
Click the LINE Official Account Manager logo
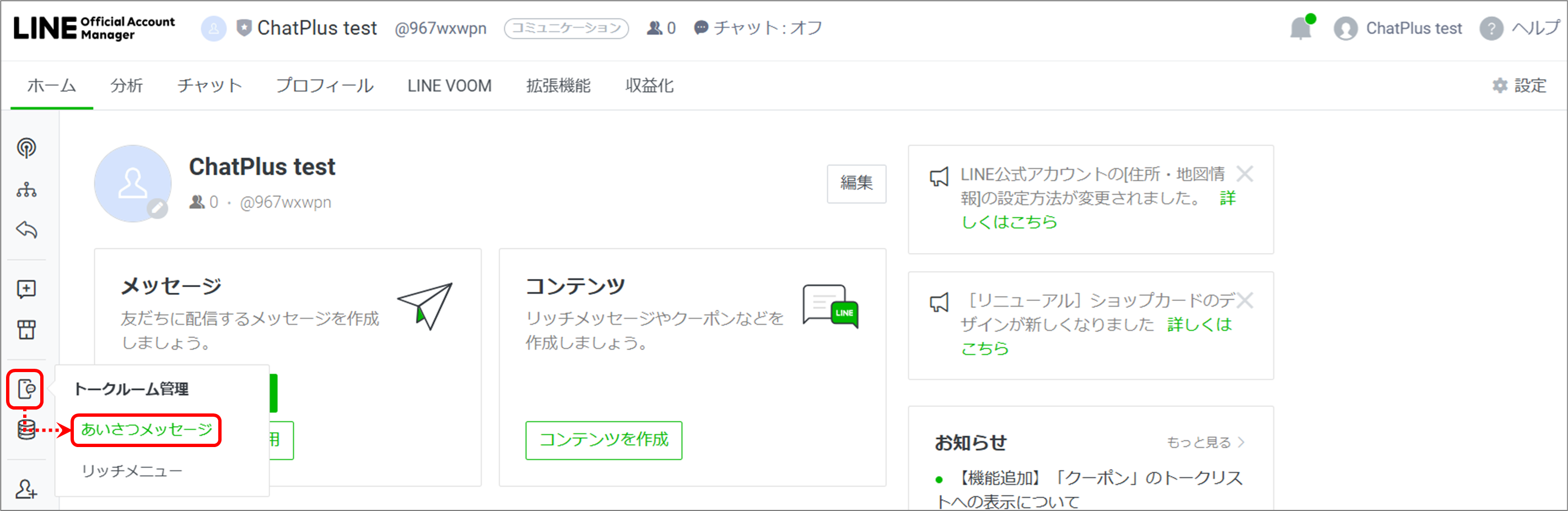[x=94, y=28]
